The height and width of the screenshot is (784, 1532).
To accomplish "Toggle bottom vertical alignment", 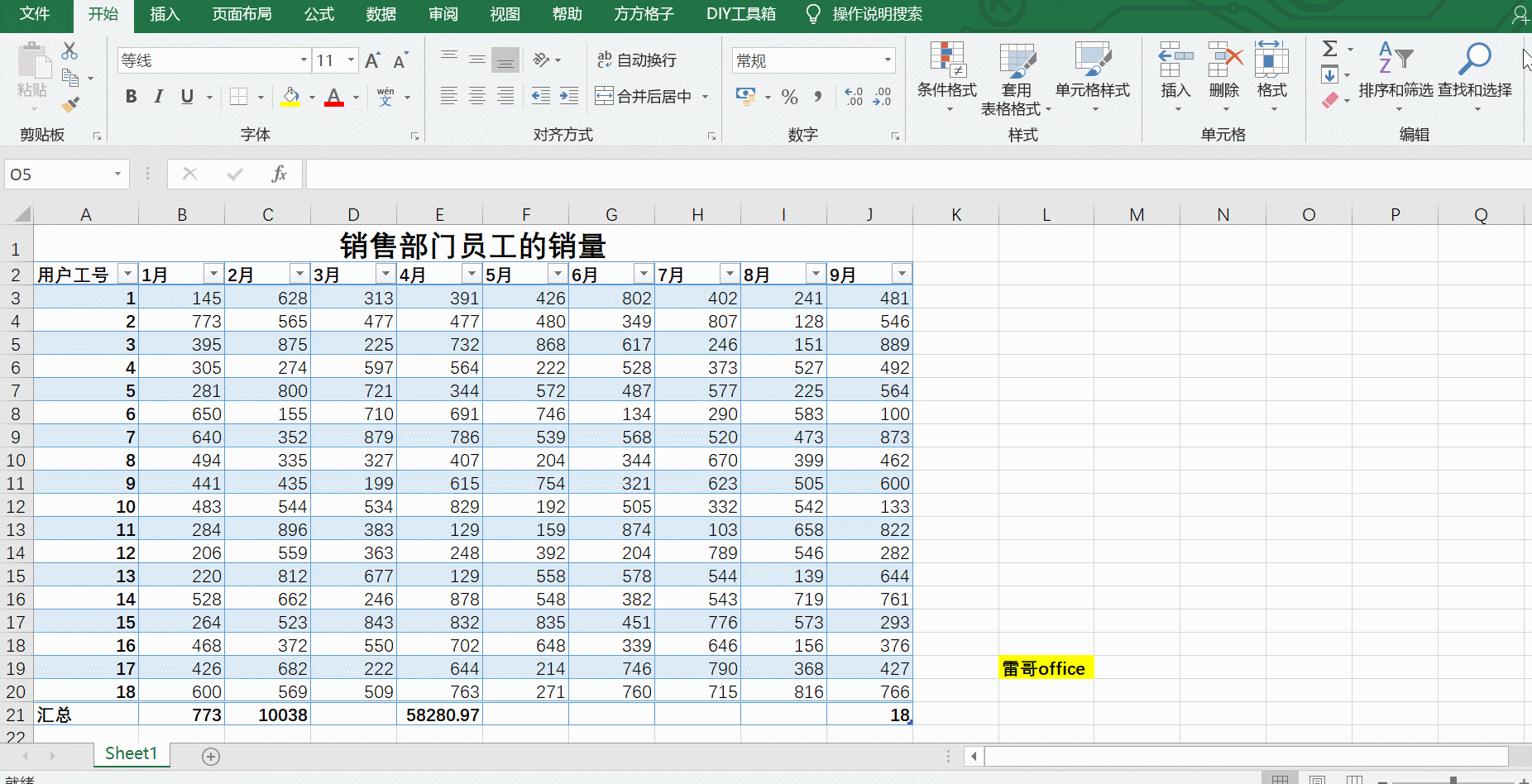I will tap(505, 60).
